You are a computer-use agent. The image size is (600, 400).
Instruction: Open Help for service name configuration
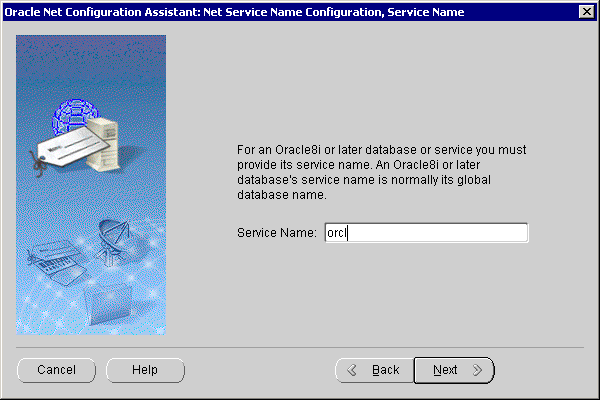[x=145, y=370]
